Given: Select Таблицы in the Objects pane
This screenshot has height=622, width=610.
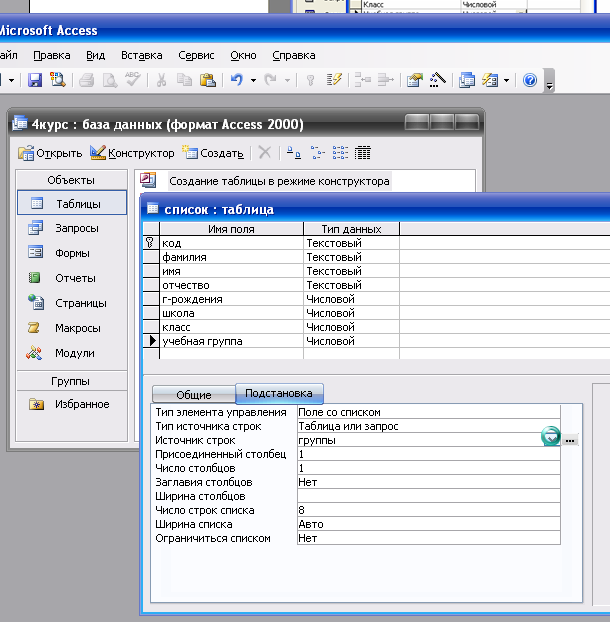Looking at the screenshot, I should [72, 203].
